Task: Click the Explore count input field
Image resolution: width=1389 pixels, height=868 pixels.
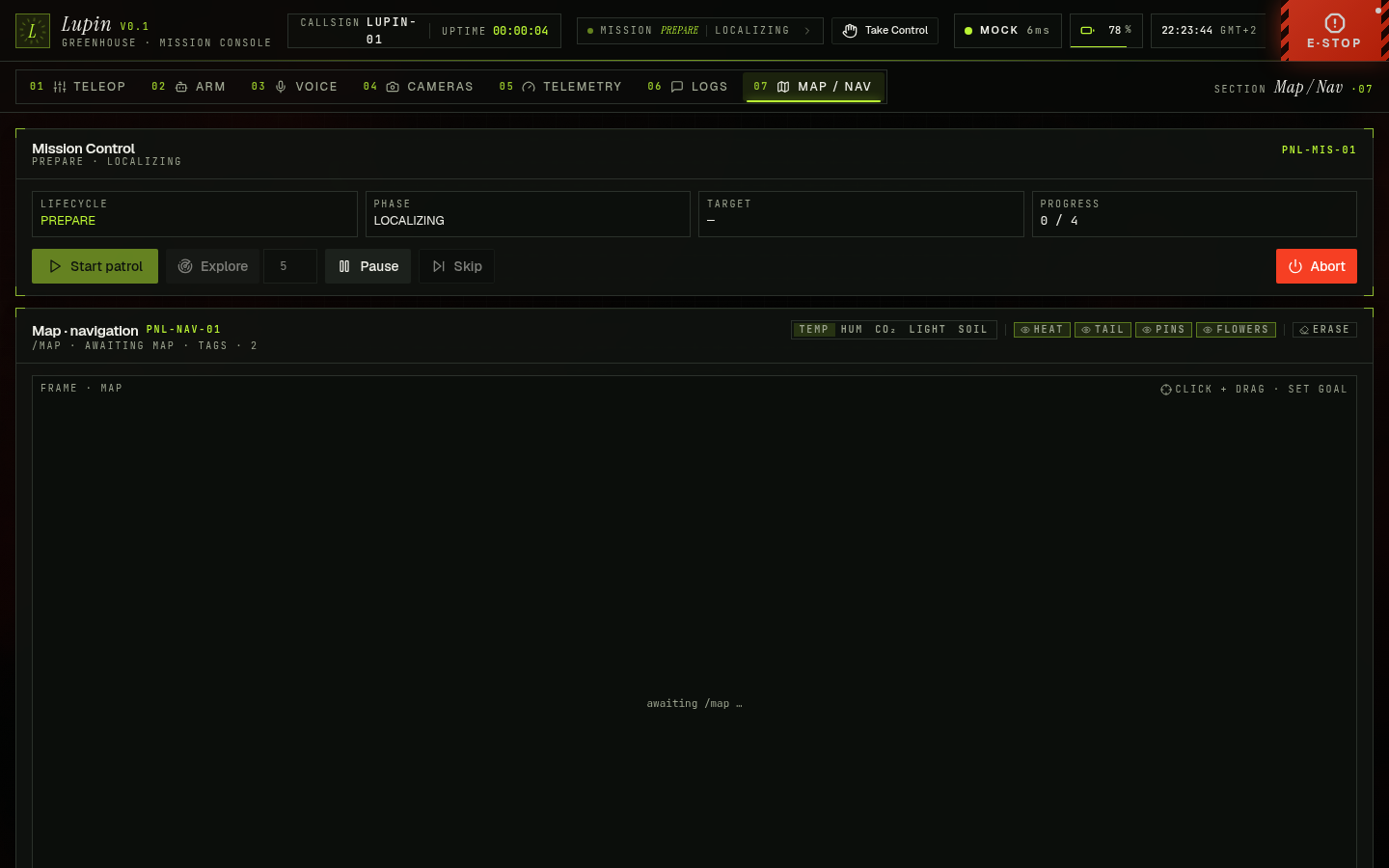Action: click(x=290, y=266)
